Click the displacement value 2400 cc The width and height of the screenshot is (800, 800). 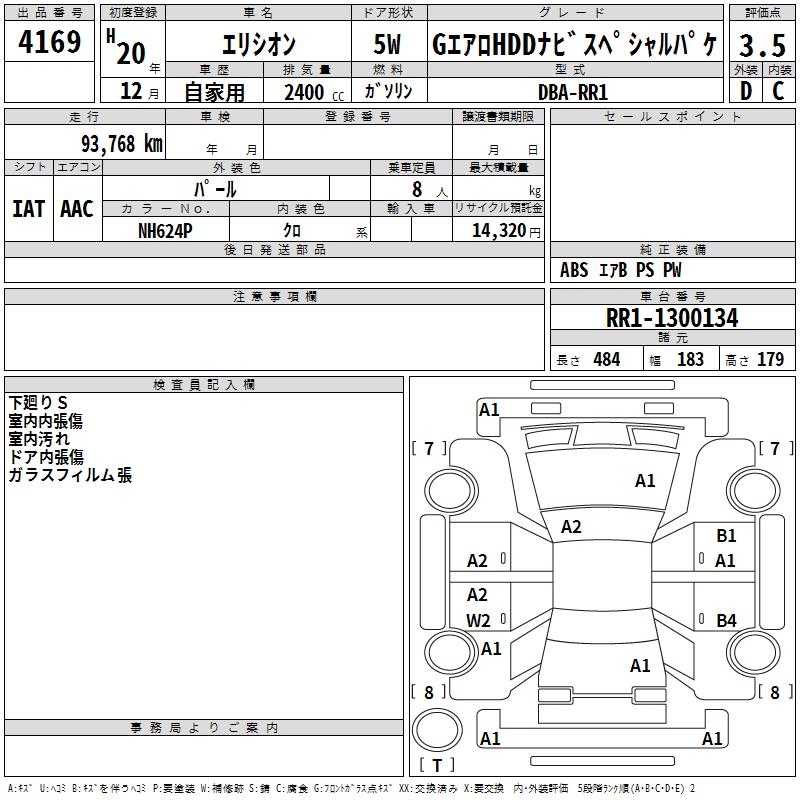tap(314, 93)
